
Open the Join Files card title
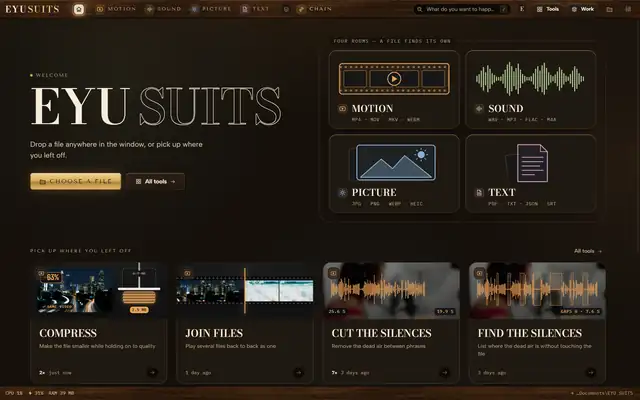coord(214,333)
